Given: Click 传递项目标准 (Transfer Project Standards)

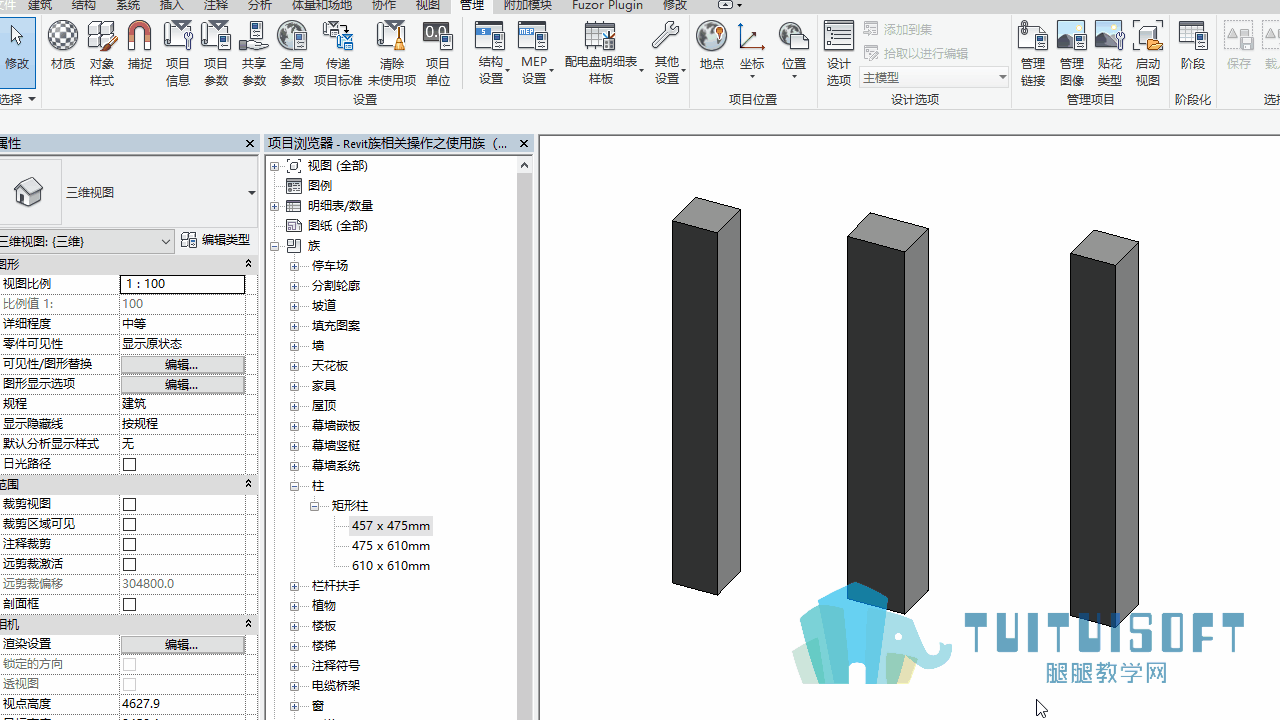Looking at the screenshot, I should pos(338,53).
